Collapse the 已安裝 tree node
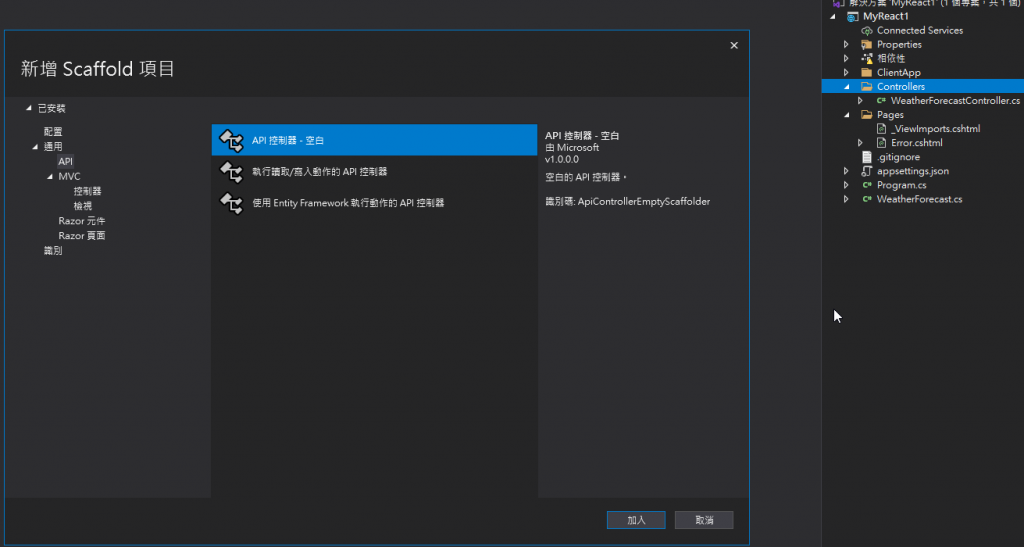This screenshot has height=547, width=1024. pos(28,108)
